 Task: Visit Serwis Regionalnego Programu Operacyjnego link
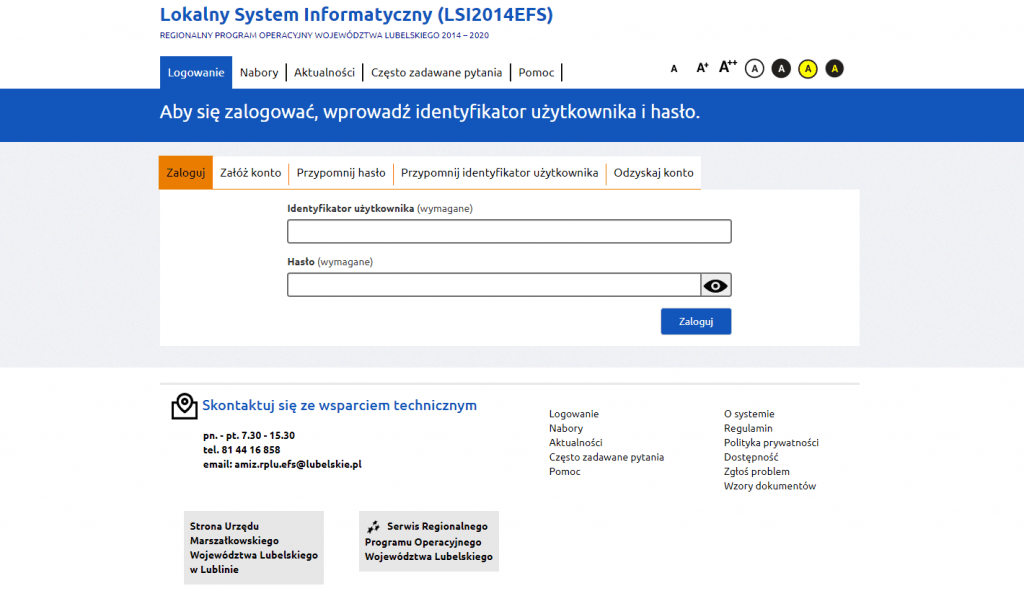pyautogui.click(x=428, y=541)
